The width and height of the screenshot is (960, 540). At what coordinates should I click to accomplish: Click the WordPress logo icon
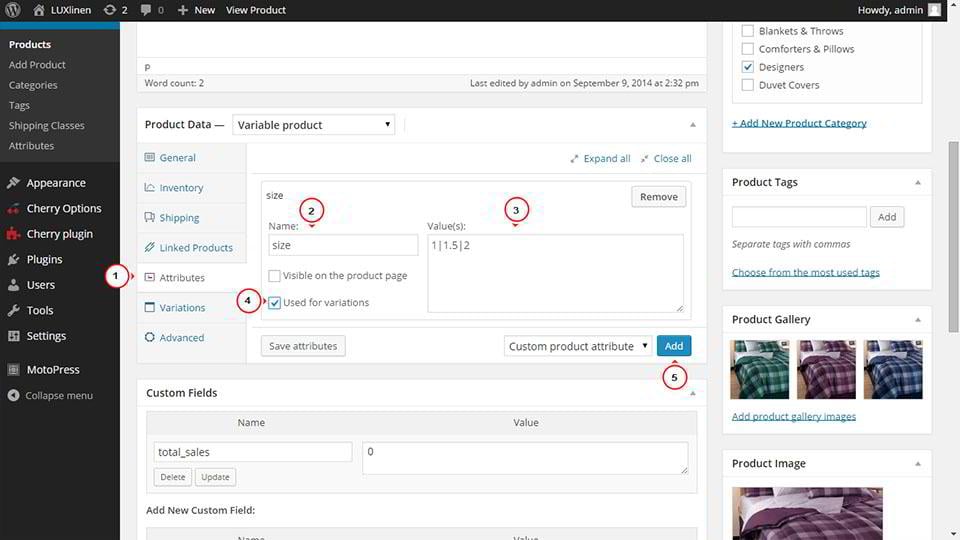[x=13, y=10]
